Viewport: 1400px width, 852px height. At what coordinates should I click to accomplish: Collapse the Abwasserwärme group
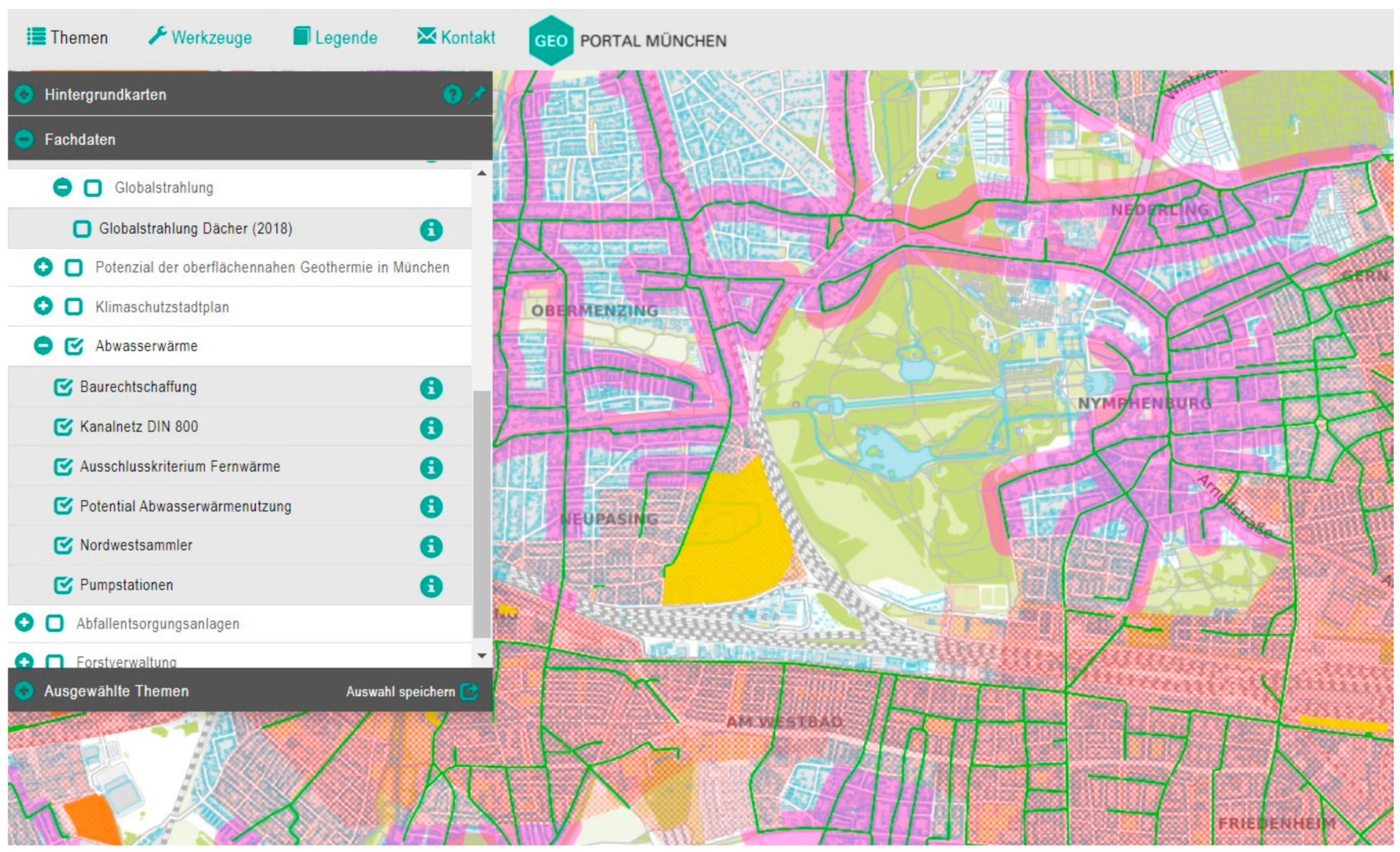point(43,346)
